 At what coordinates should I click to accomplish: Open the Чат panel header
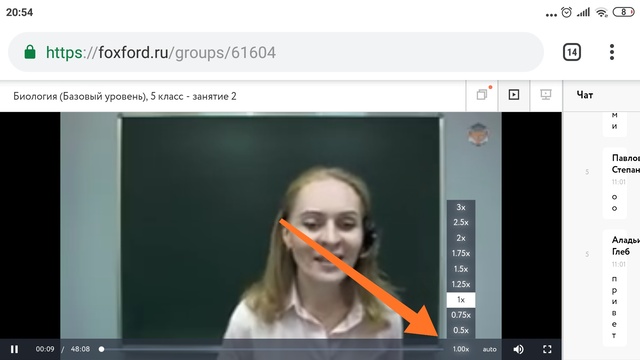pyautogui.click(x=585, y=95)
